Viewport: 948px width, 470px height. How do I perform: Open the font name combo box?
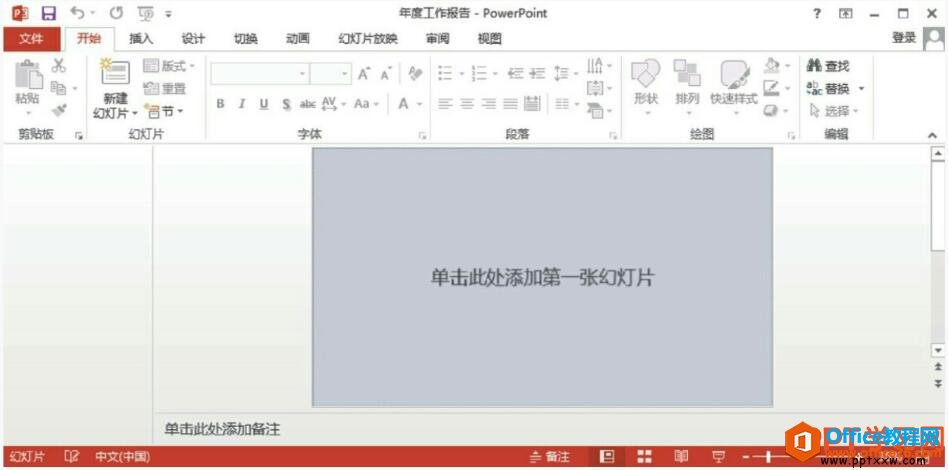tap(260, 74)
